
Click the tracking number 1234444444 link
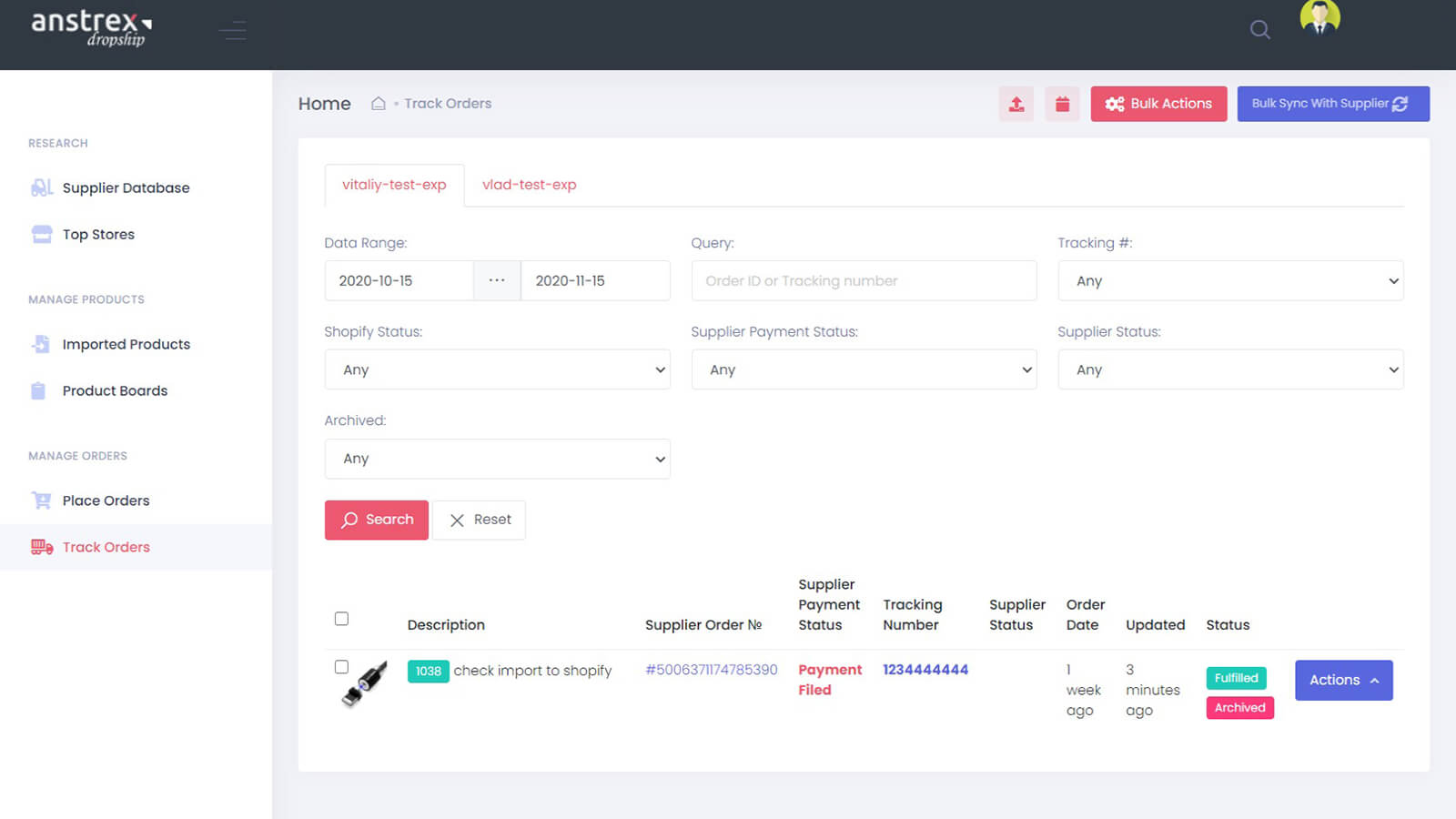pos(925,669)
